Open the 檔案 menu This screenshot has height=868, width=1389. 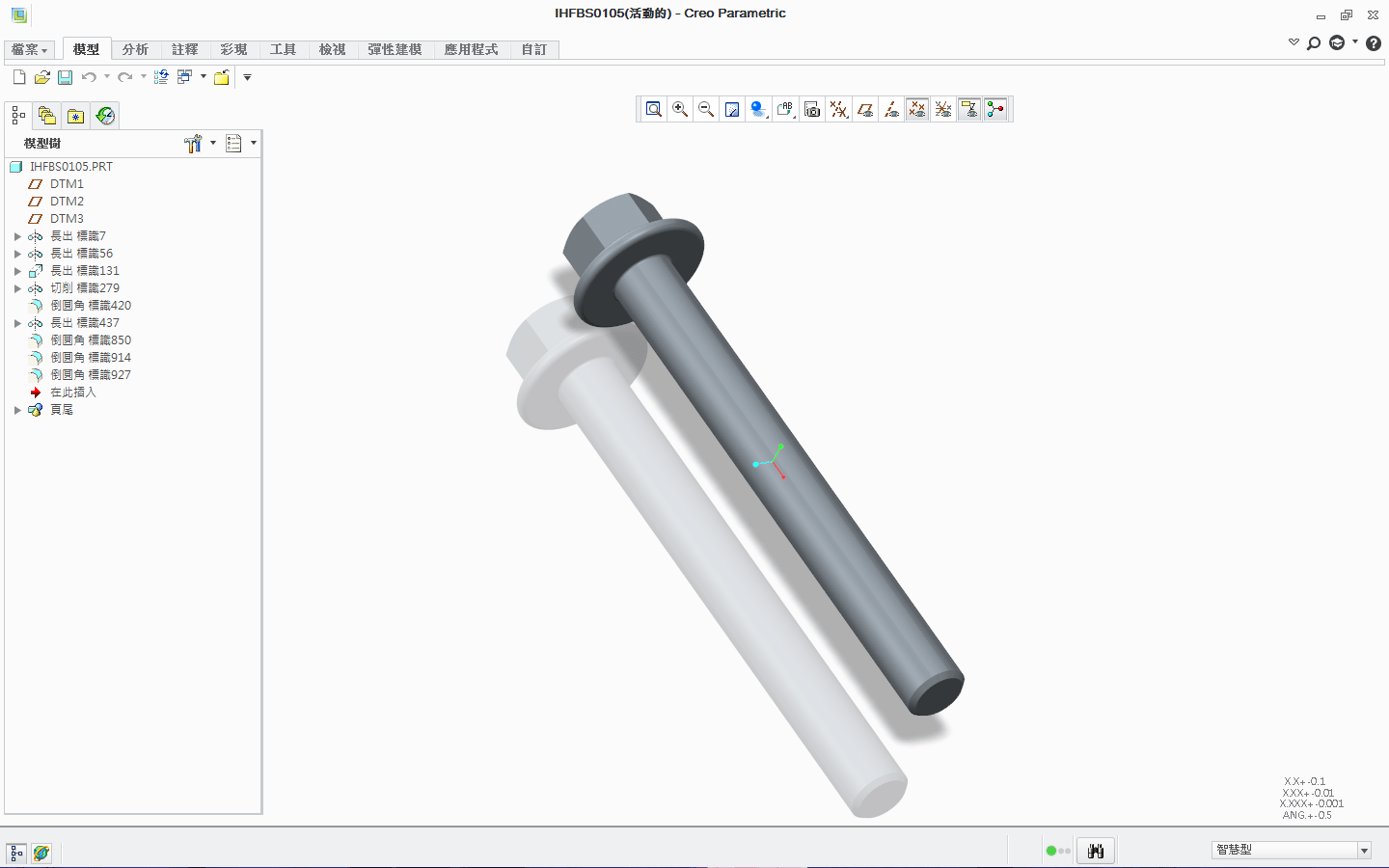coord(29,49)
